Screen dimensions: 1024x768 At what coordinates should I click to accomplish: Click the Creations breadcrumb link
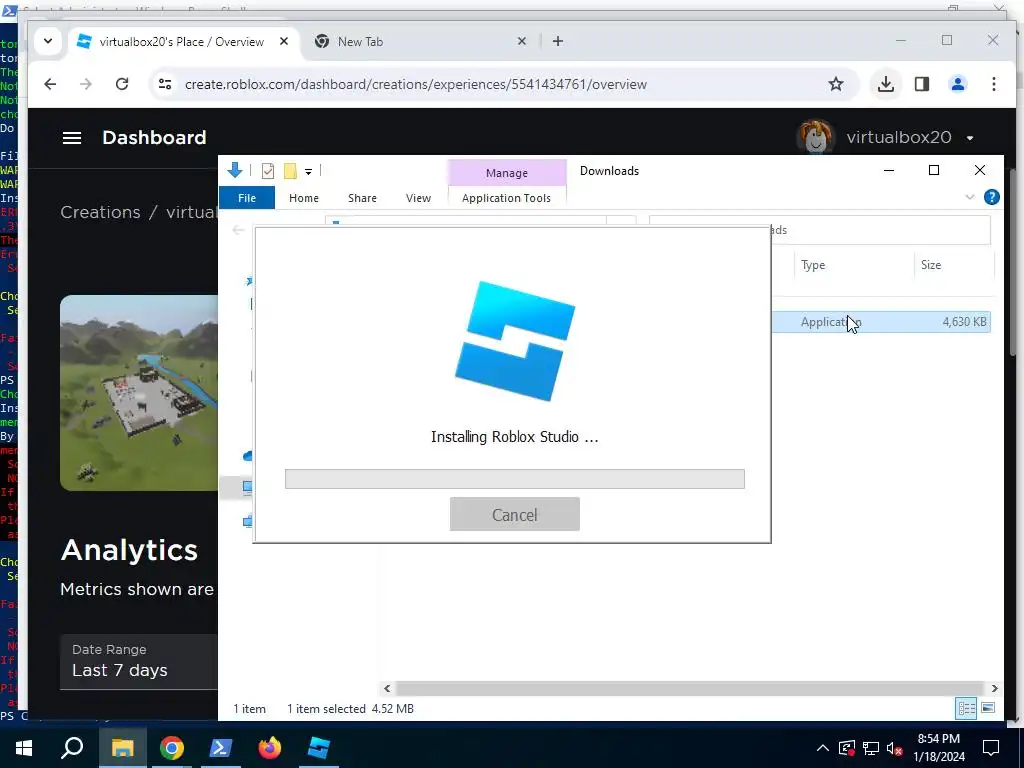click(100, 212)
